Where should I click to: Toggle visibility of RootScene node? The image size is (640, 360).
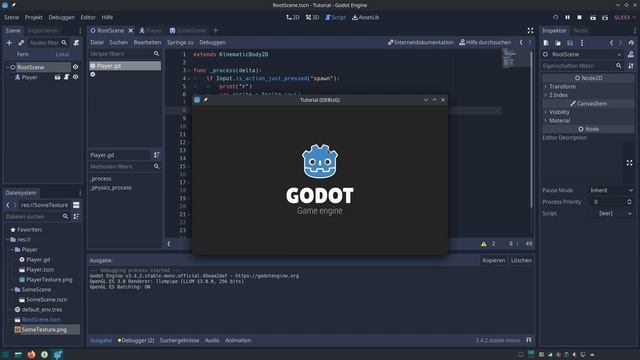point(76,67)
